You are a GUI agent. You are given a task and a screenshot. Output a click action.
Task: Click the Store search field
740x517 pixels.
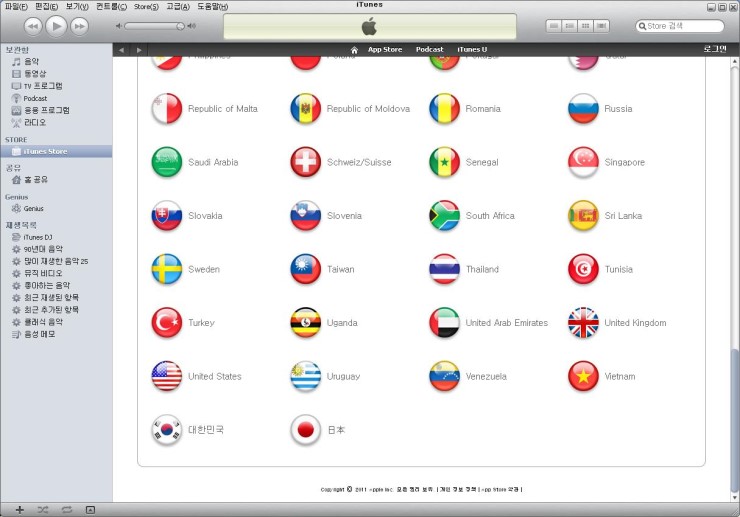(x=680, y=26)
